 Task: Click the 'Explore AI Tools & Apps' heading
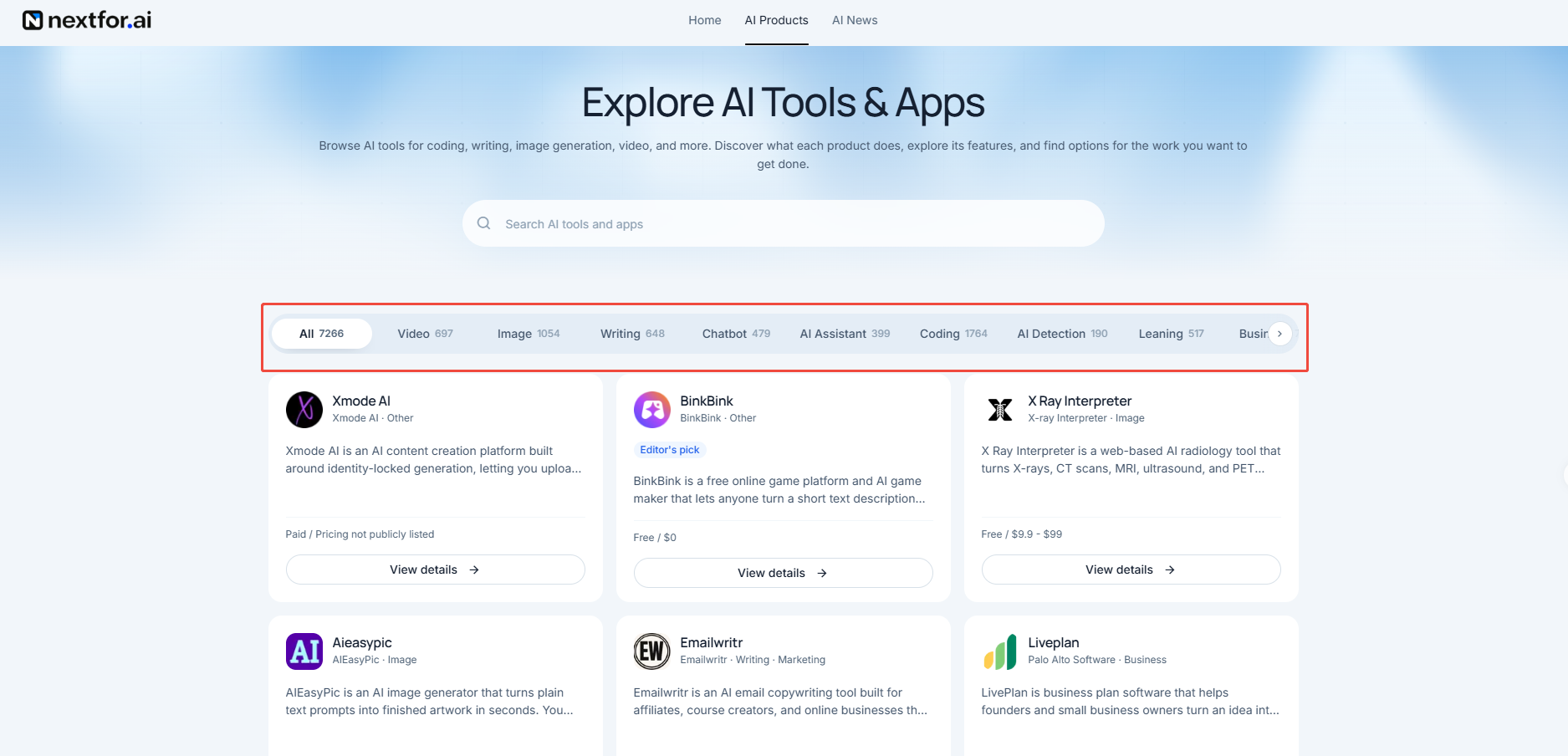pos(784,103)
